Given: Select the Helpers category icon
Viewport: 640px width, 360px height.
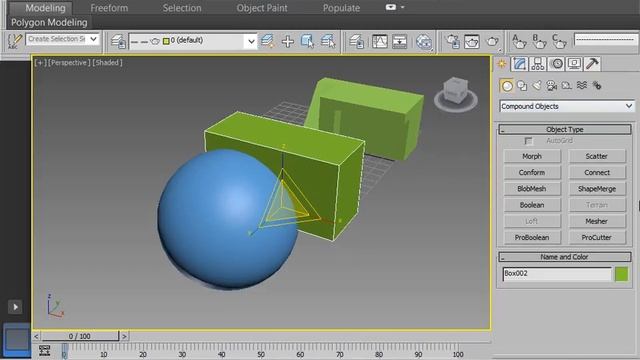Looking at the screenshot, I should coord(567,86).
